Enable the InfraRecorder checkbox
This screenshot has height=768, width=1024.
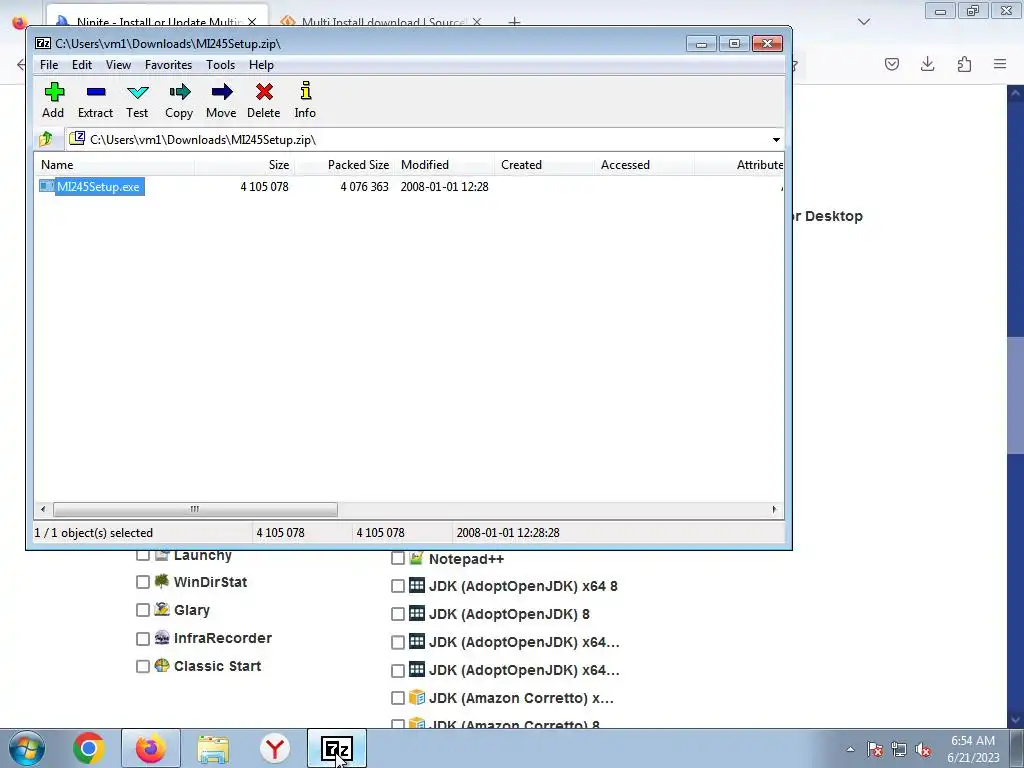coord(142,639)
